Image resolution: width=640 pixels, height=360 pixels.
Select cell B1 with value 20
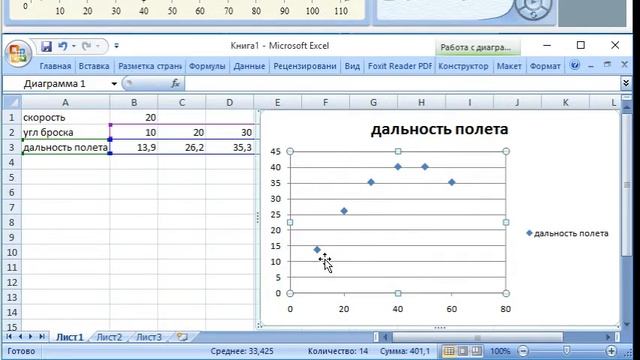[134, 118]
